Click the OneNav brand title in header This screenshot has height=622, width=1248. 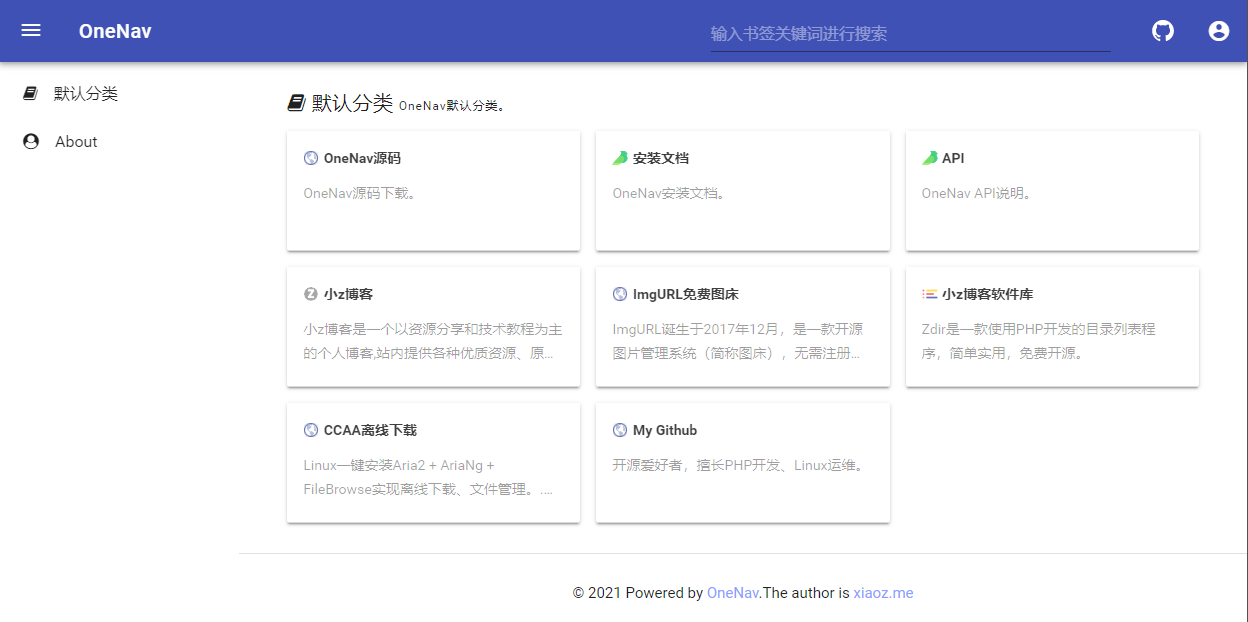115,31
